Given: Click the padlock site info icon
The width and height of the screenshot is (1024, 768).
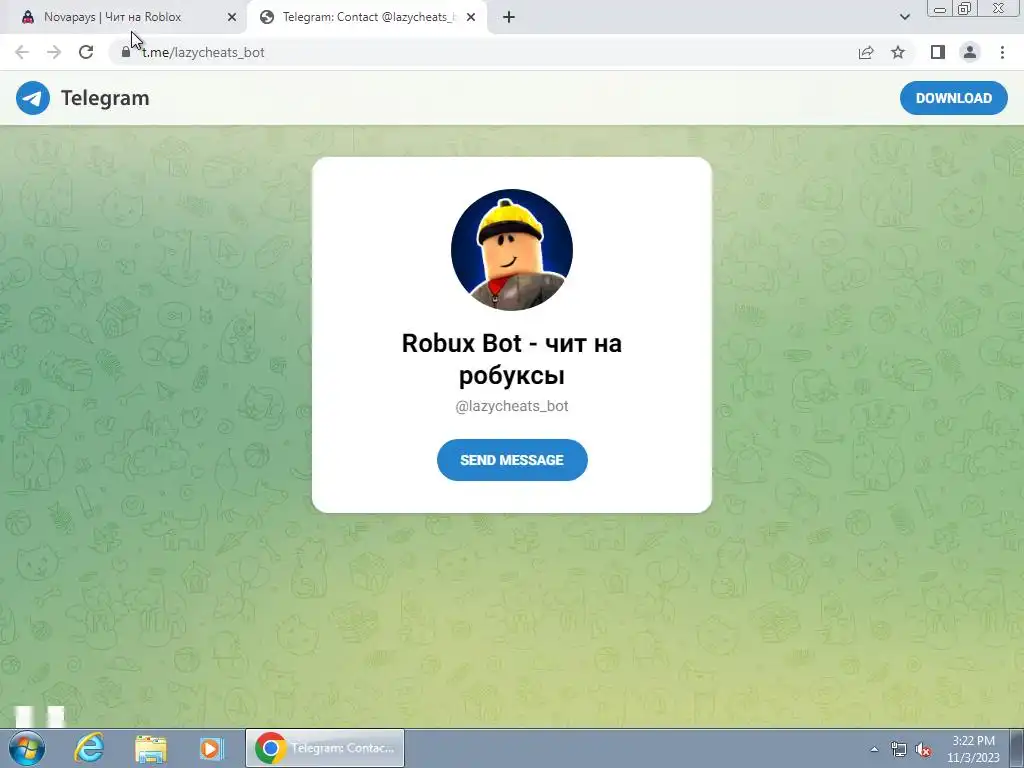Looking at the screenshot, I should [126, 52].
